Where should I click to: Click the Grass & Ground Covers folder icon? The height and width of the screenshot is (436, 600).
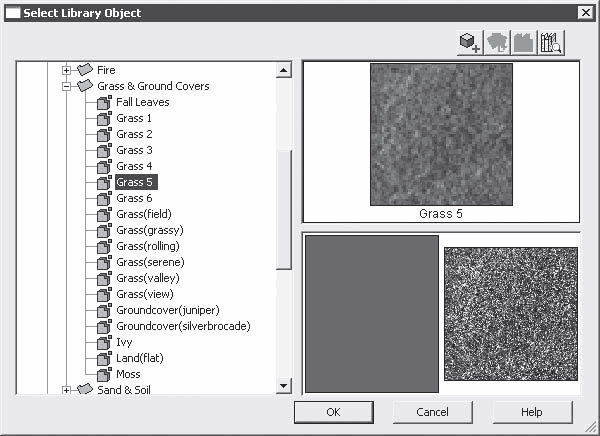(x=85, y=86)
